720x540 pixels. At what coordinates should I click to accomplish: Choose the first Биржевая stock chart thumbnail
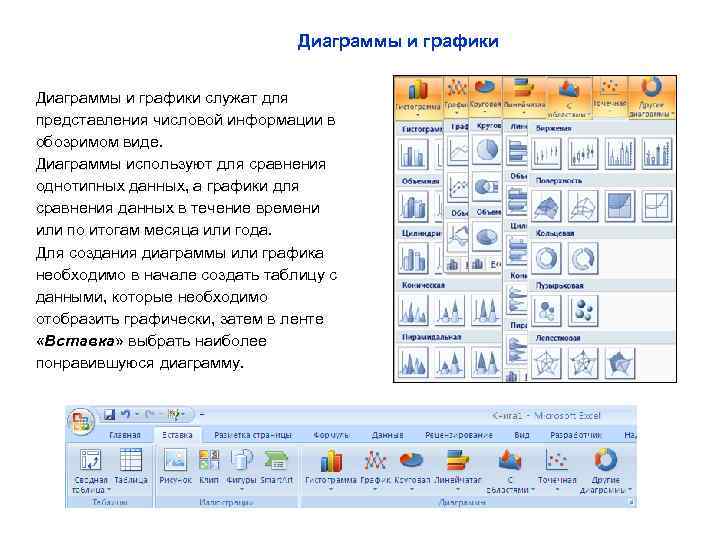[546, 153]
